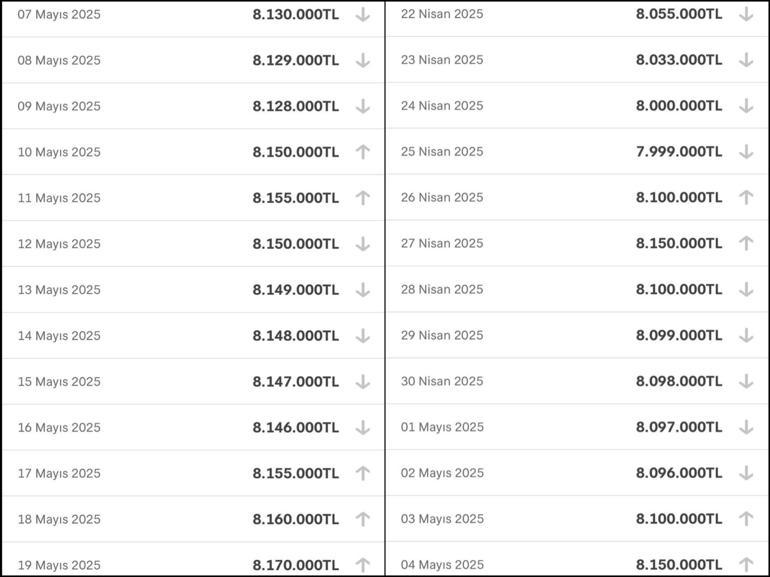The image size is (770, 577).
Task: Click the down arrow for 02 Mayıs 2025
Action: [746, 473]
